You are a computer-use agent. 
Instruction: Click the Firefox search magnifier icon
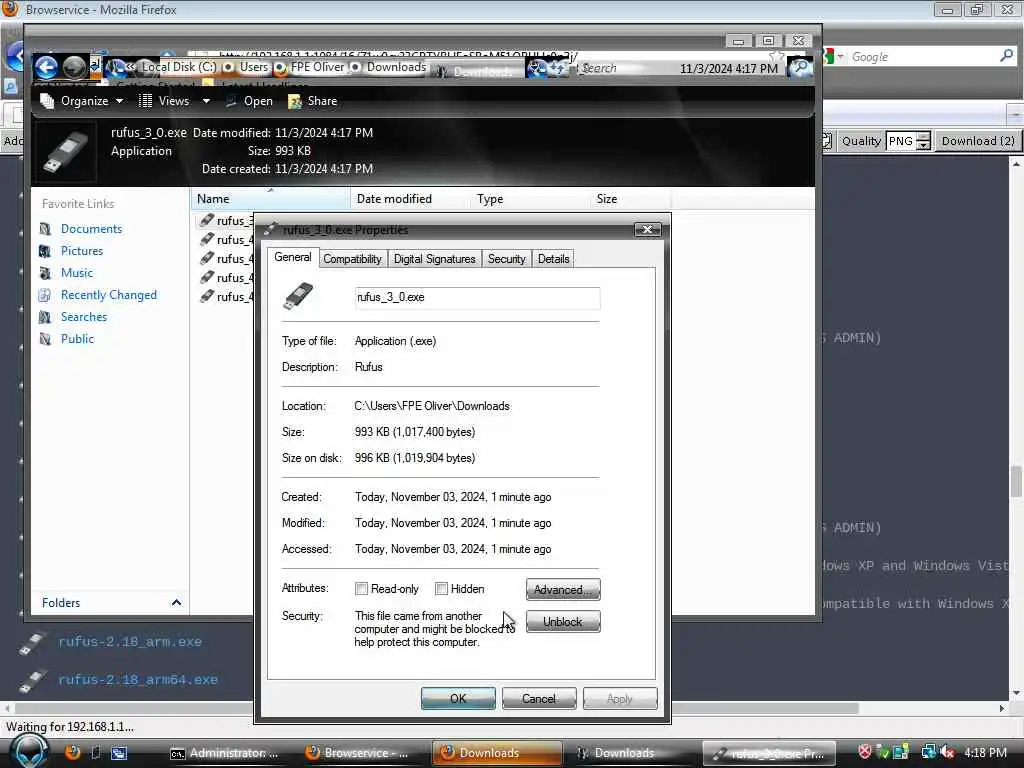pos(1006,56)
